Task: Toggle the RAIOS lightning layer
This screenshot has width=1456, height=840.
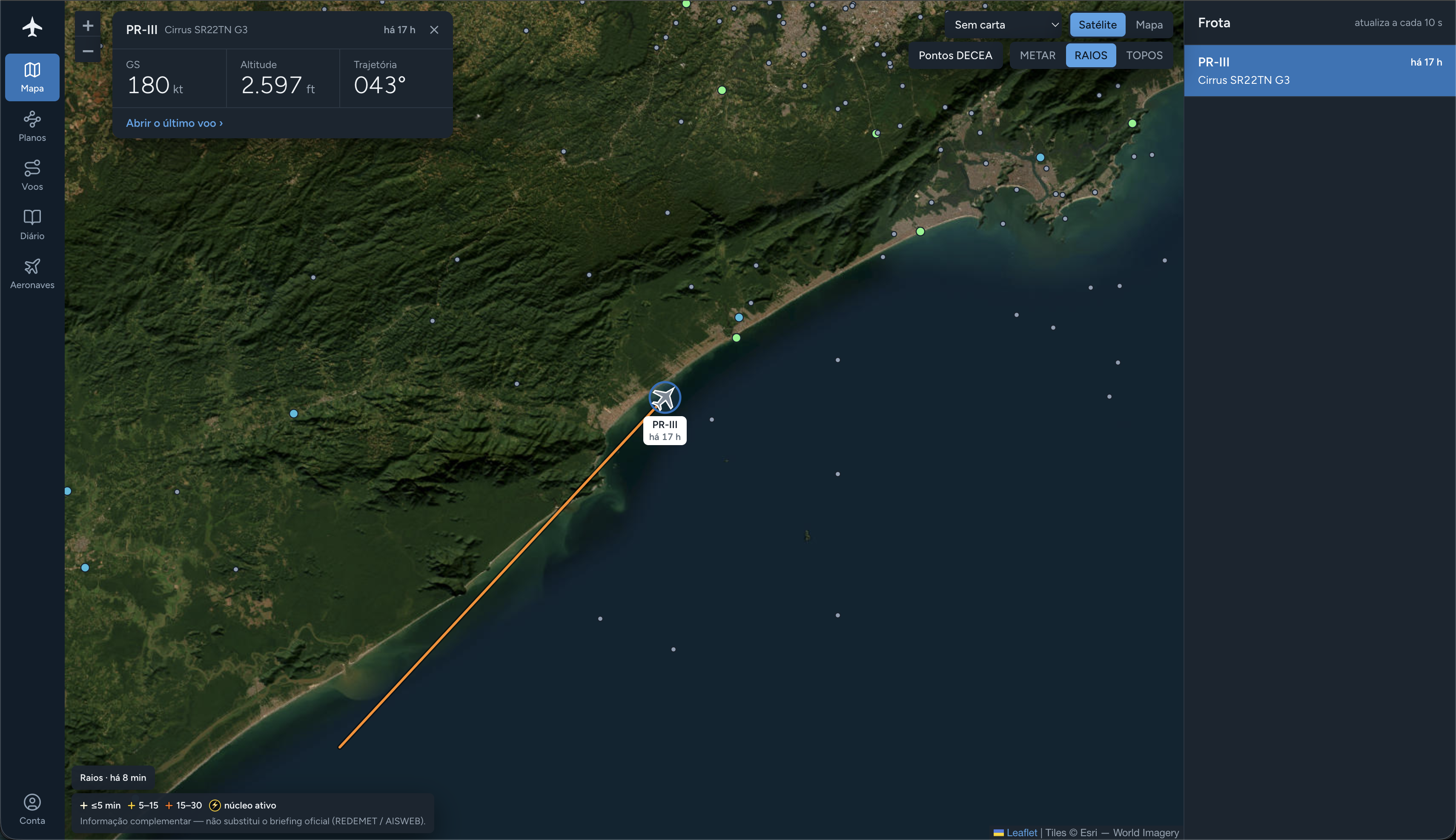Action: 1090,55
